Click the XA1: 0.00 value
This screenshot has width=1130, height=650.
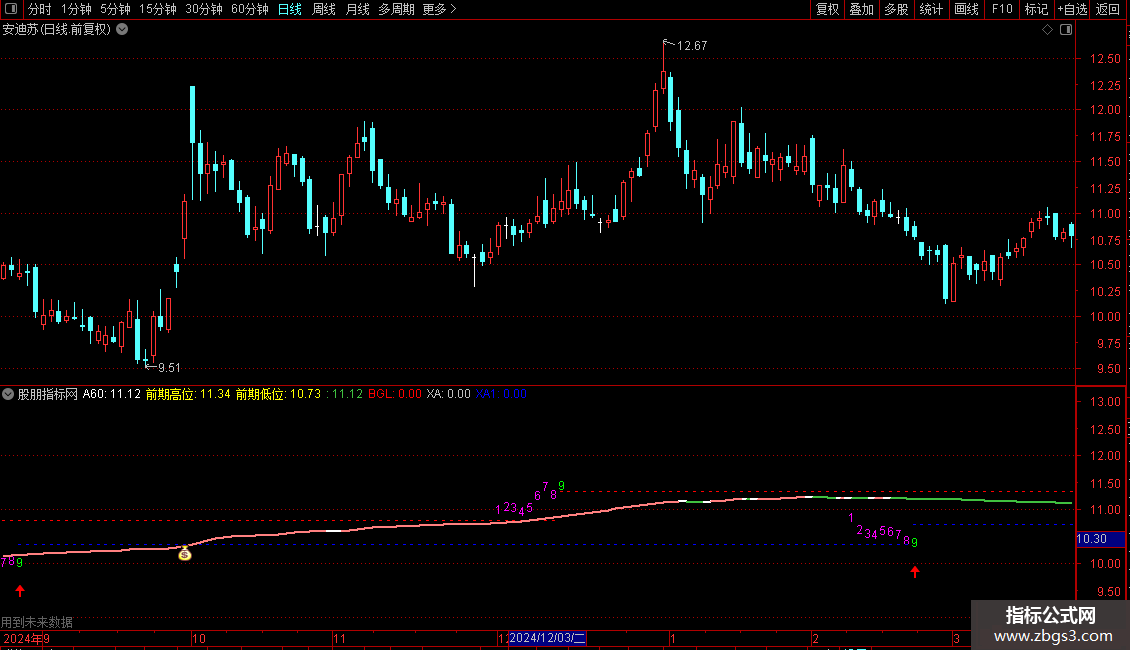pos(501,394)
